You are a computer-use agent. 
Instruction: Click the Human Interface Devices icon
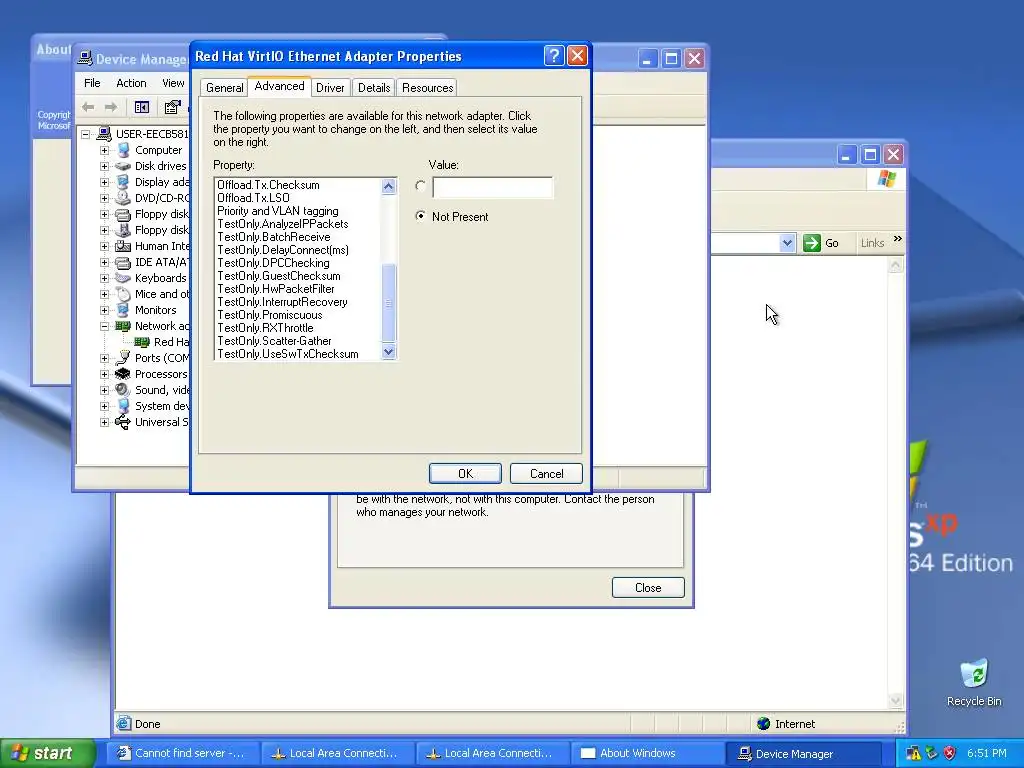pos(123,246)
